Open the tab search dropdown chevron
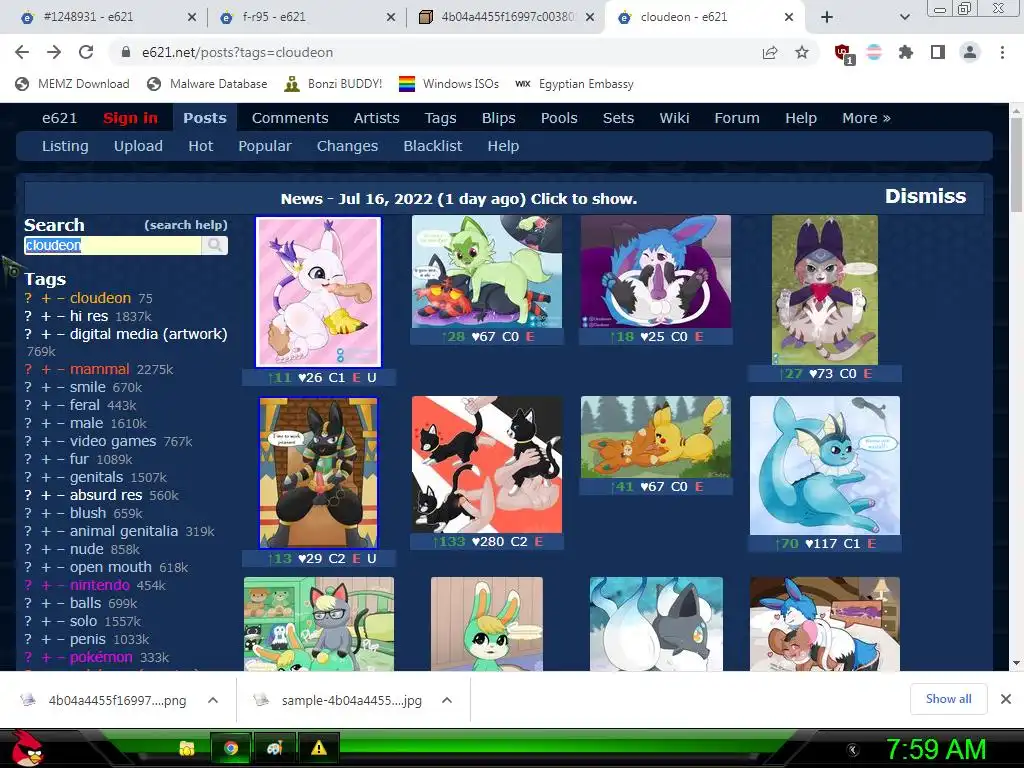Image resolution: width=1024 pixels, height=768 pixels. coord(904,17)
